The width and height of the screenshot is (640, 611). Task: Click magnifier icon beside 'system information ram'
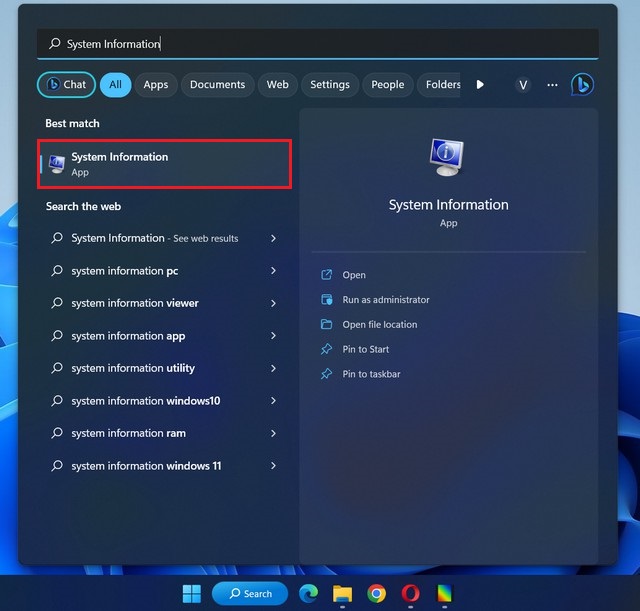tap(57, 433)
